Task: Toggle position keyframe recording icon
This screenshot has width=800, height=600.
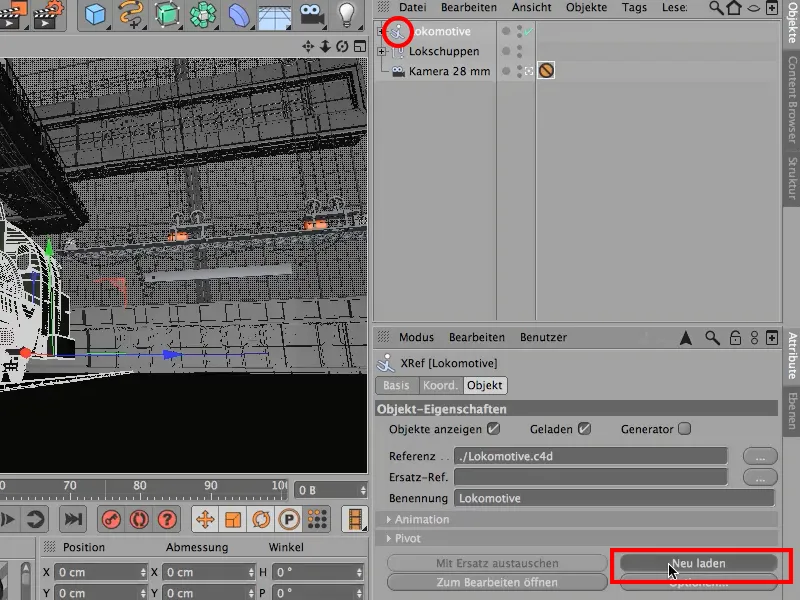Action: point(205,519)
